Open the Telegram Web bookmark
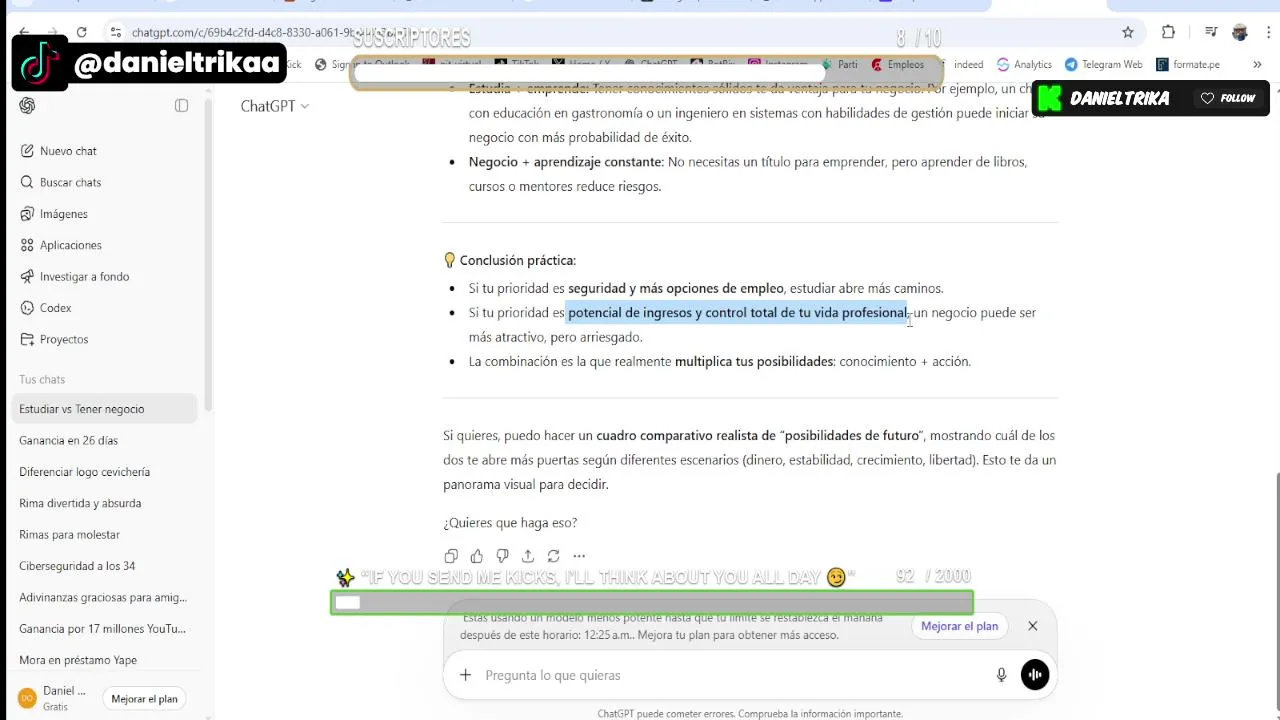Screen dimensions: 1280x720 click(x=1104, y=64)
